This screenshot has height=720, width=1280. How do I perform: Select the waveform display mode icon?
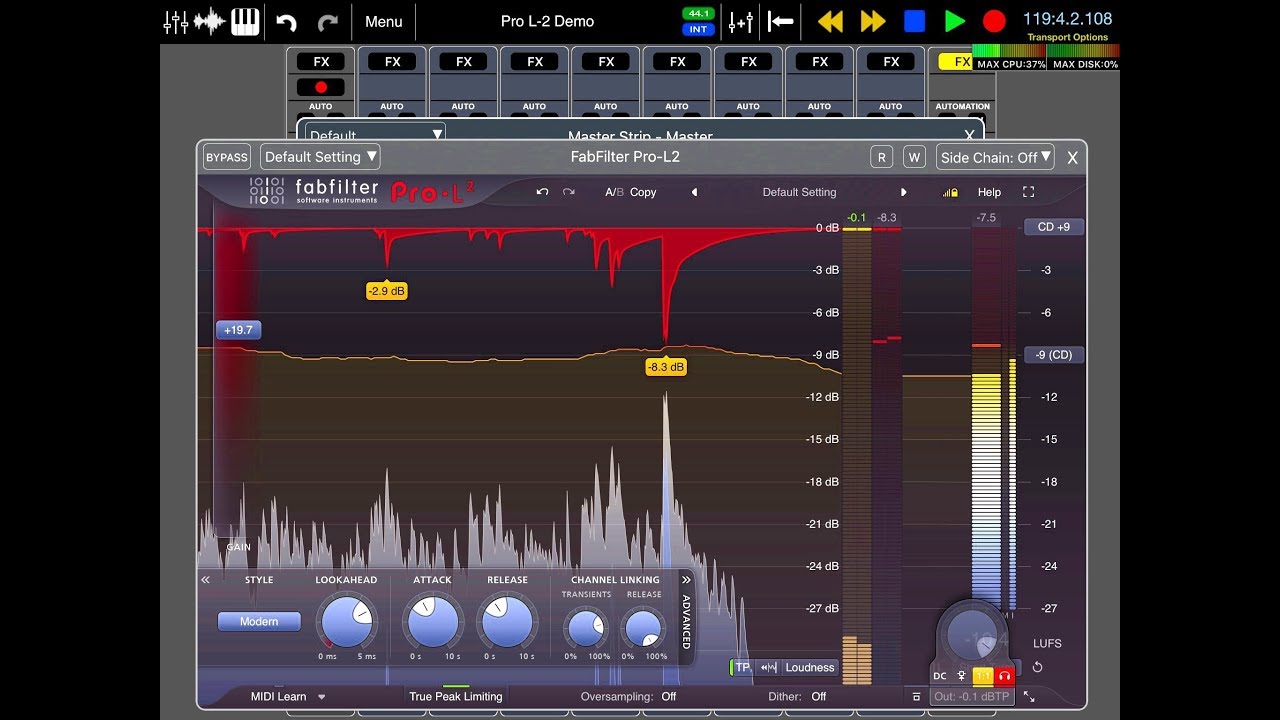coord(768,667)
